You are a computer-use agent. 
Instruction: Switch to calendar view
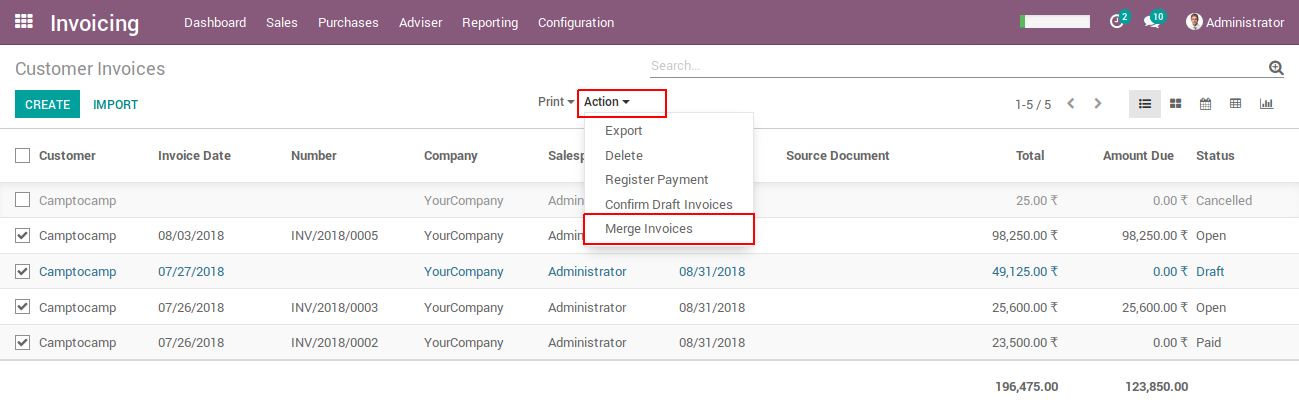click(x=1205, y=104)
